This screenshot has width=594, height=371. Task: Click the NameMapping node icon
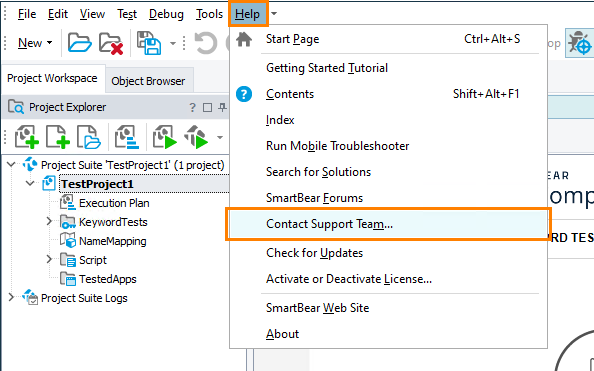click(x=68, y=241)
